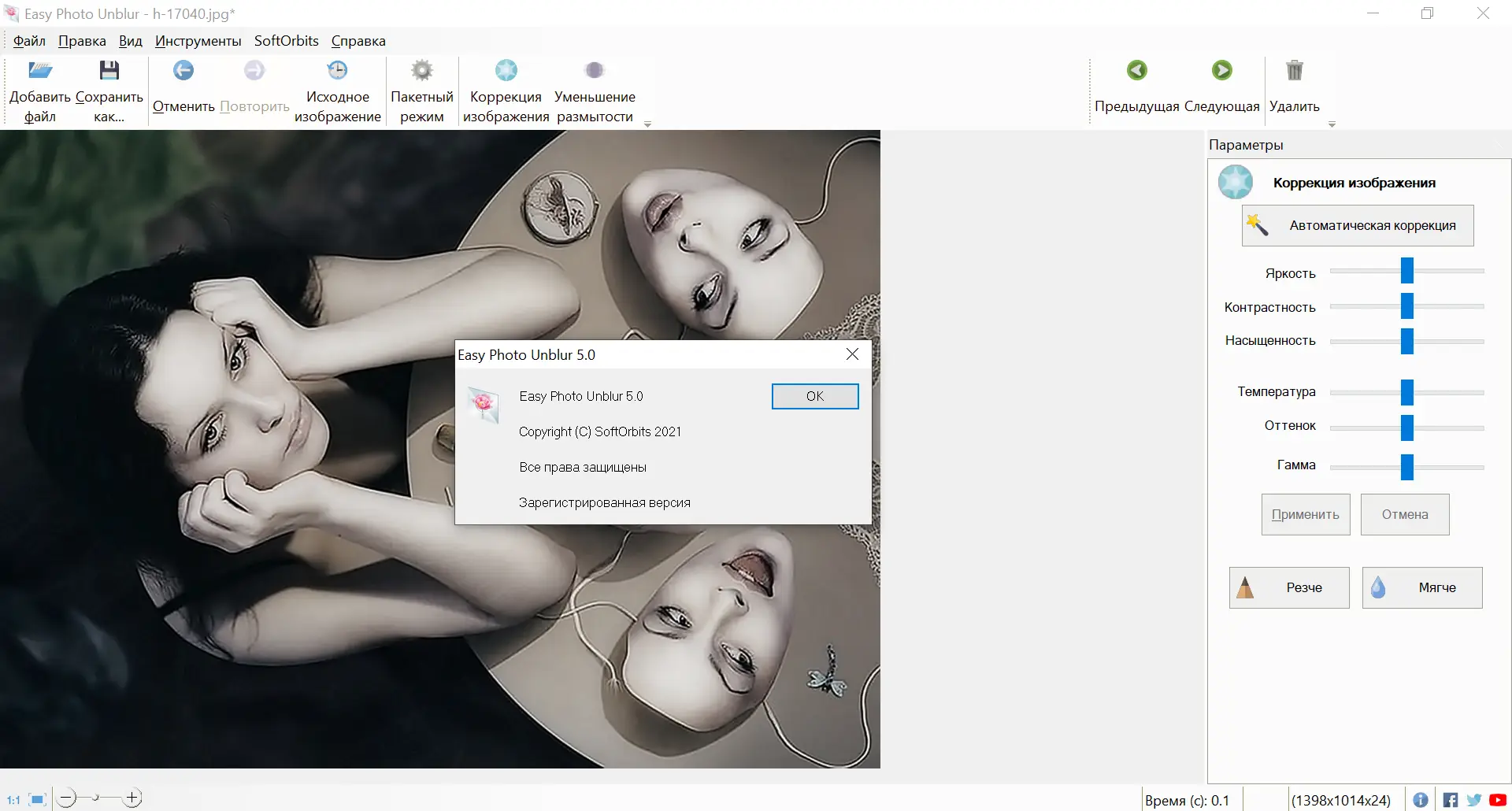
Task: Open the SoftOrbits menu
Action: [287, 41]
